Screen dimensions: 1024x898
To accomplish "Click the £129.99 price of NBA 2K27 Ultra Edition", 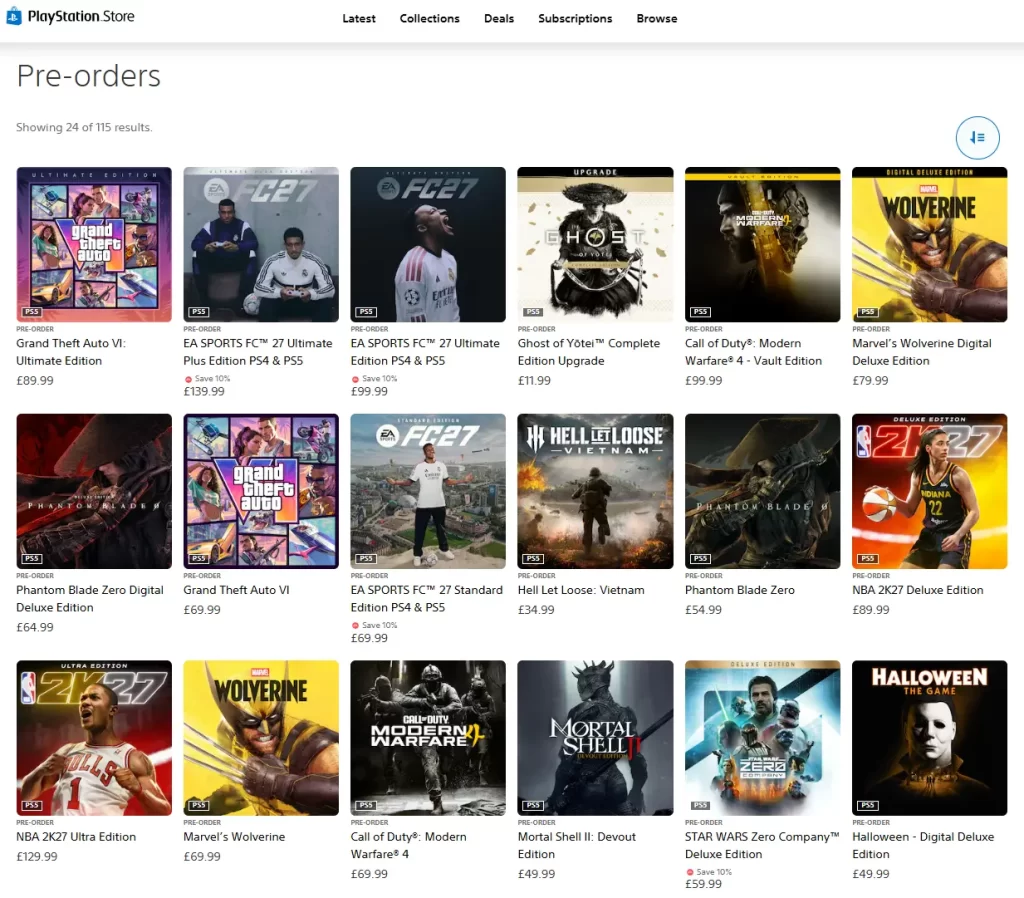I will click(x=37, y=856).
